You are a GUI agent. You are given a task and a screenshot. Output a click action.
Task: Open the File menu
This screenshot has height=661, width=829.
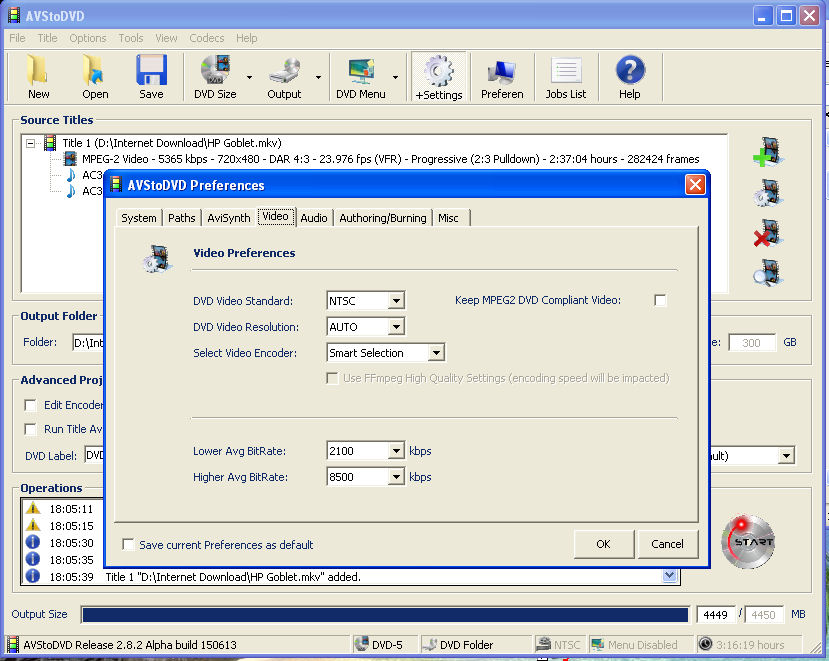[x=17, y=38]
